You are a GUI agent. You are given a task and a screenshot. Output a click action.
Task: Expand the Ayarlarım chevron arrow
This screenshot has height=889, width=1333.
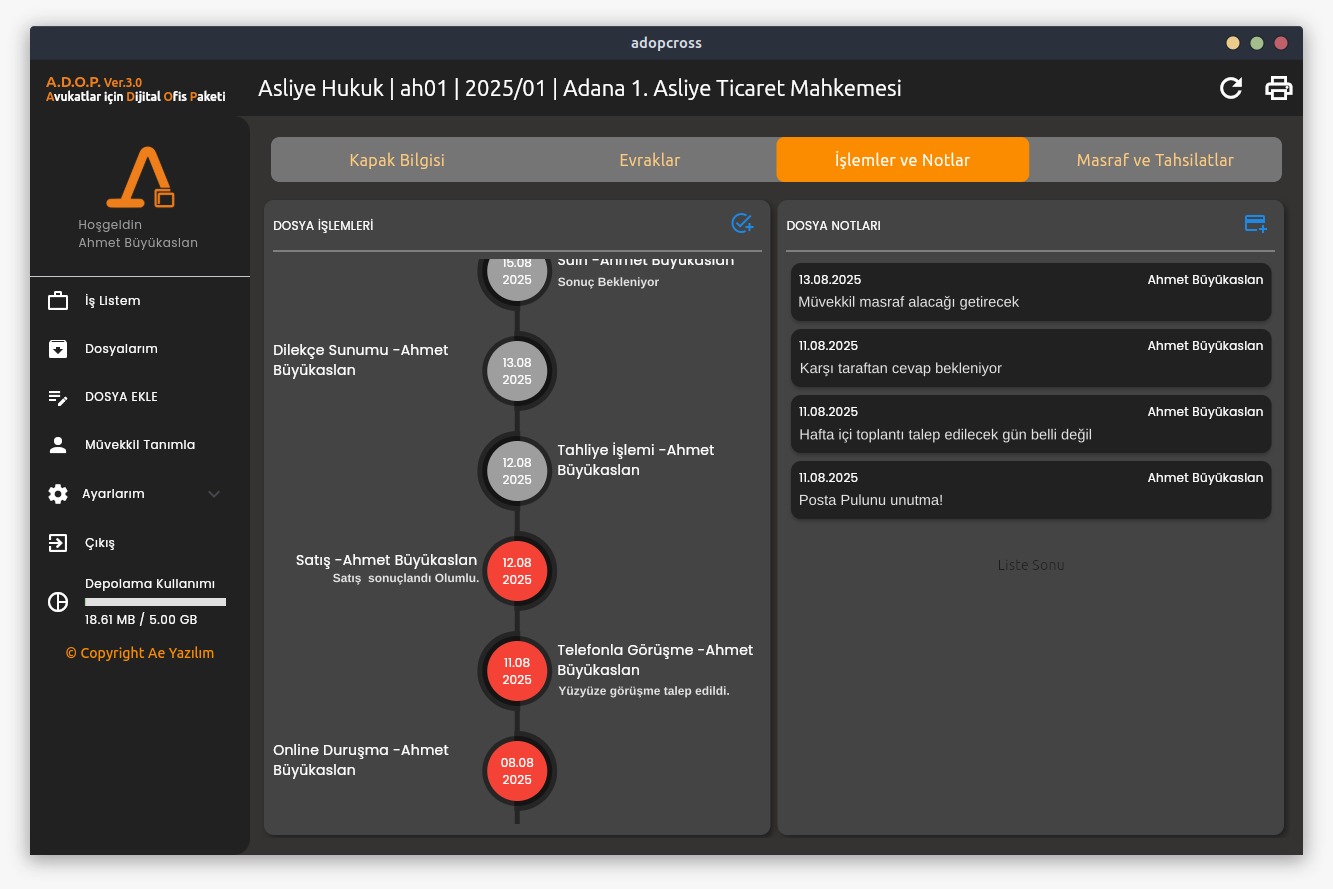[x=214, y=494]
